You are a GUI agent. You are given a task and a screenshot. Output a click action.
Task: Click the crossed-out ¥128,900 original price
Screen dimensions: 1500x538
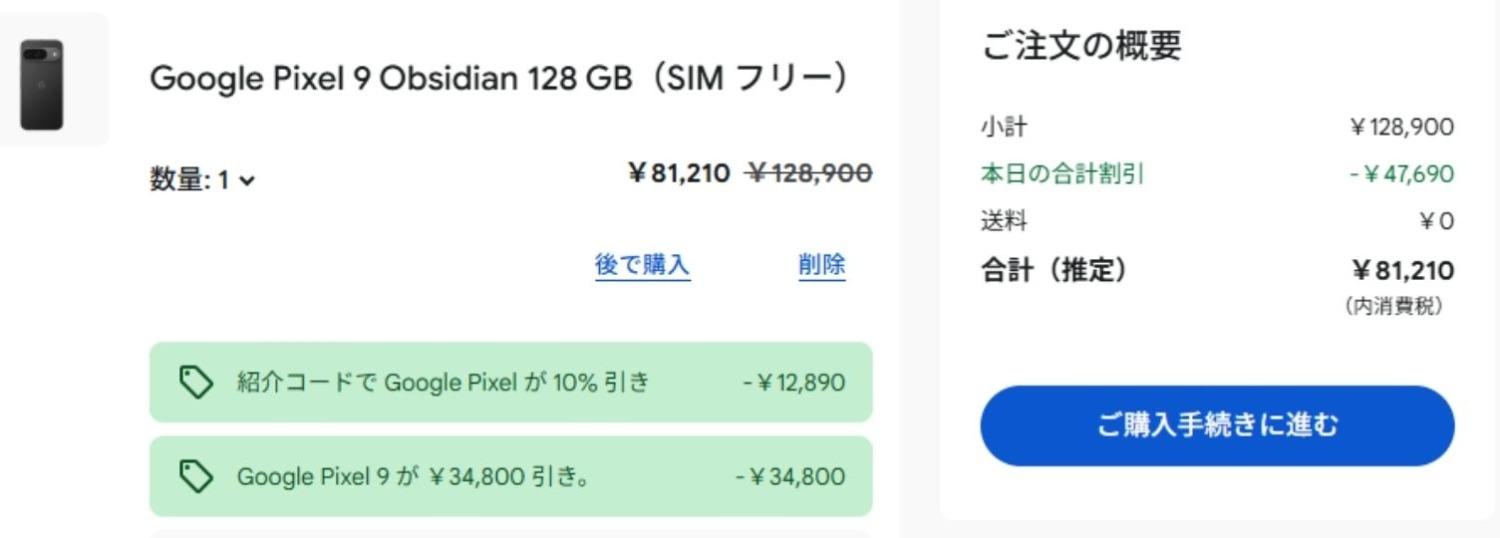click(x=809, y=174)
